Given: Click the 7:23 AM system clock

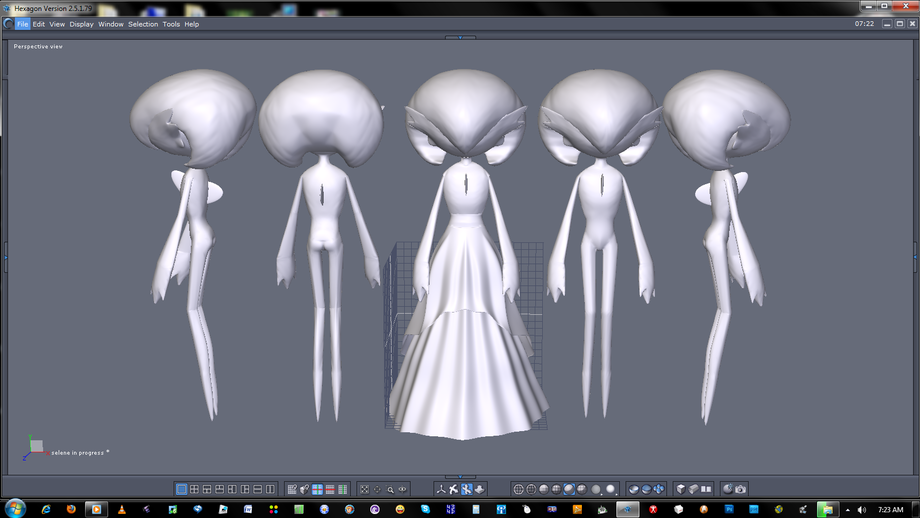Looking at the screenshot, I should (890, 509).
